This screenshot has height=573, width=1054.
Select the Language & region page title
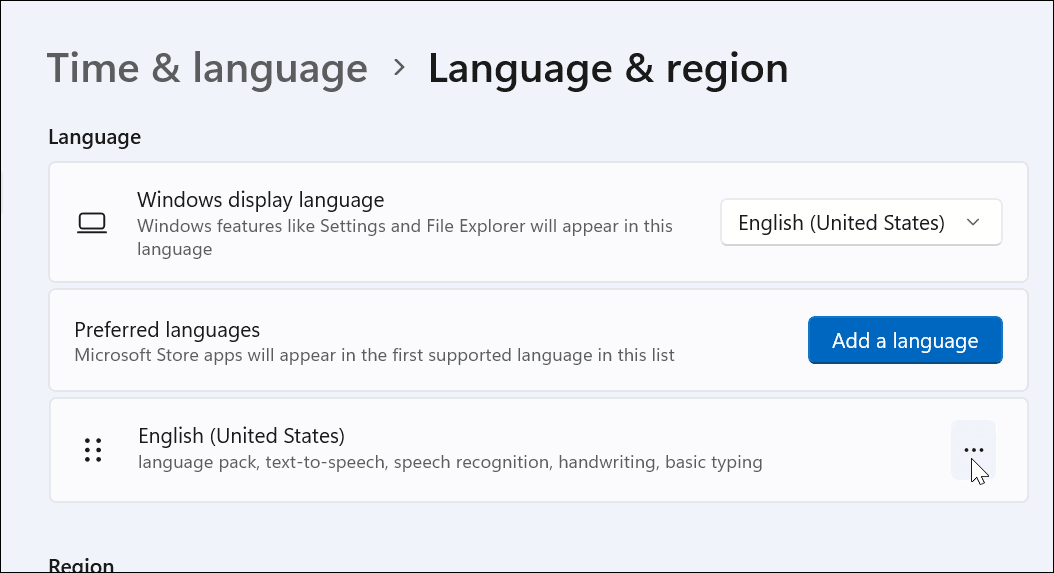click(608, 69)
